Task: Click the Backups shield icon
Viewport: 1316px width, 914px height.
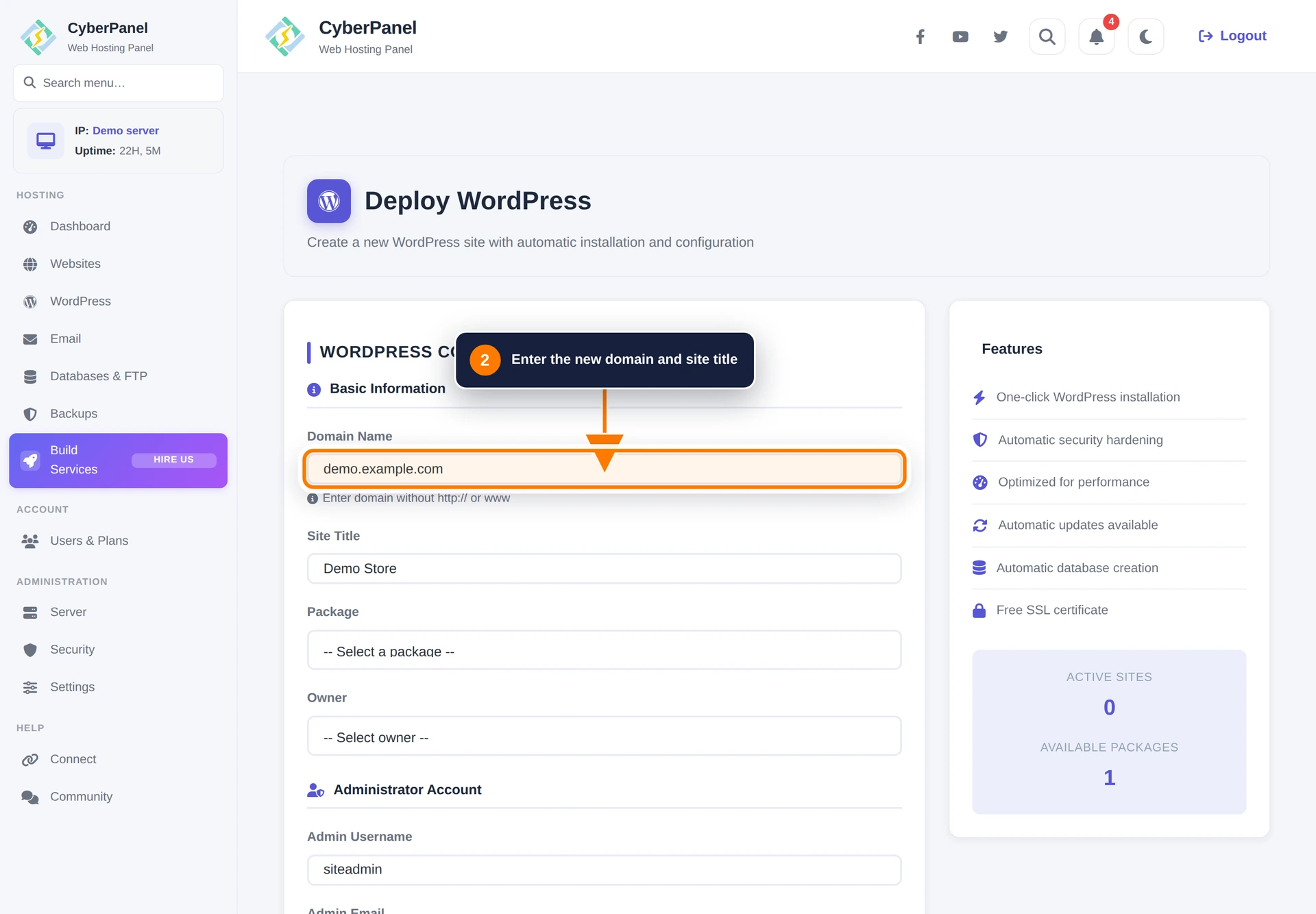Action: (30, 414)
